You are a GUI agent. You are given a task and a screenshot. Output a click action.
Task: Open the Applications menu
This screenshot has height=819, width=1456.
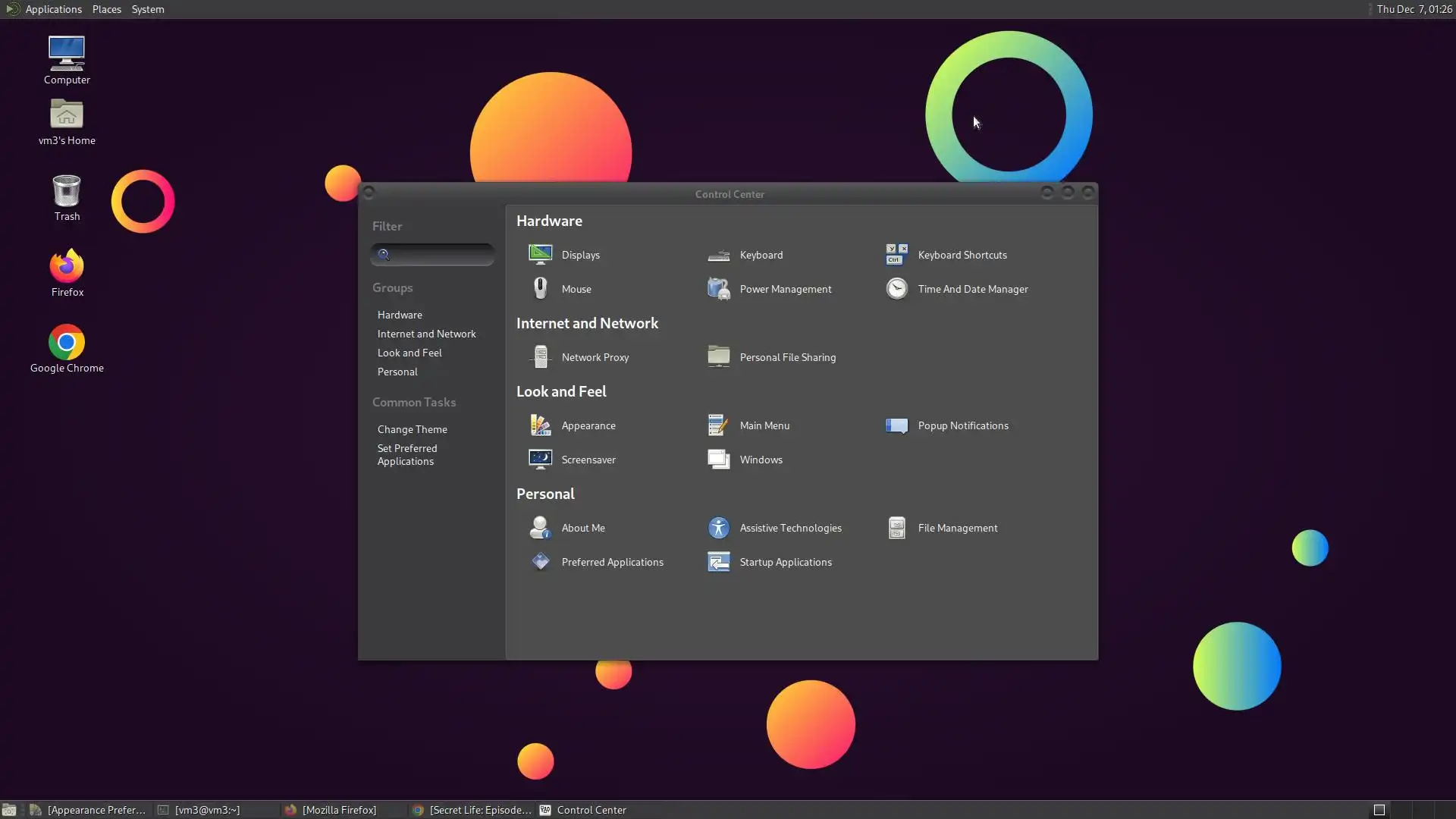click(x=52, y=9)
